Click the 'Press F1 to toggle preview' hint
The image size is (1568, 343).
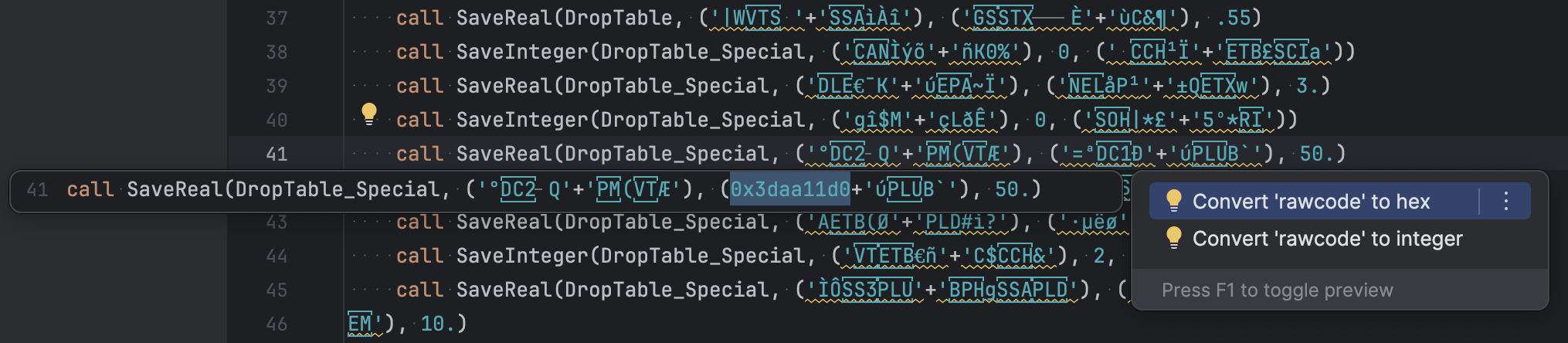1277,290
